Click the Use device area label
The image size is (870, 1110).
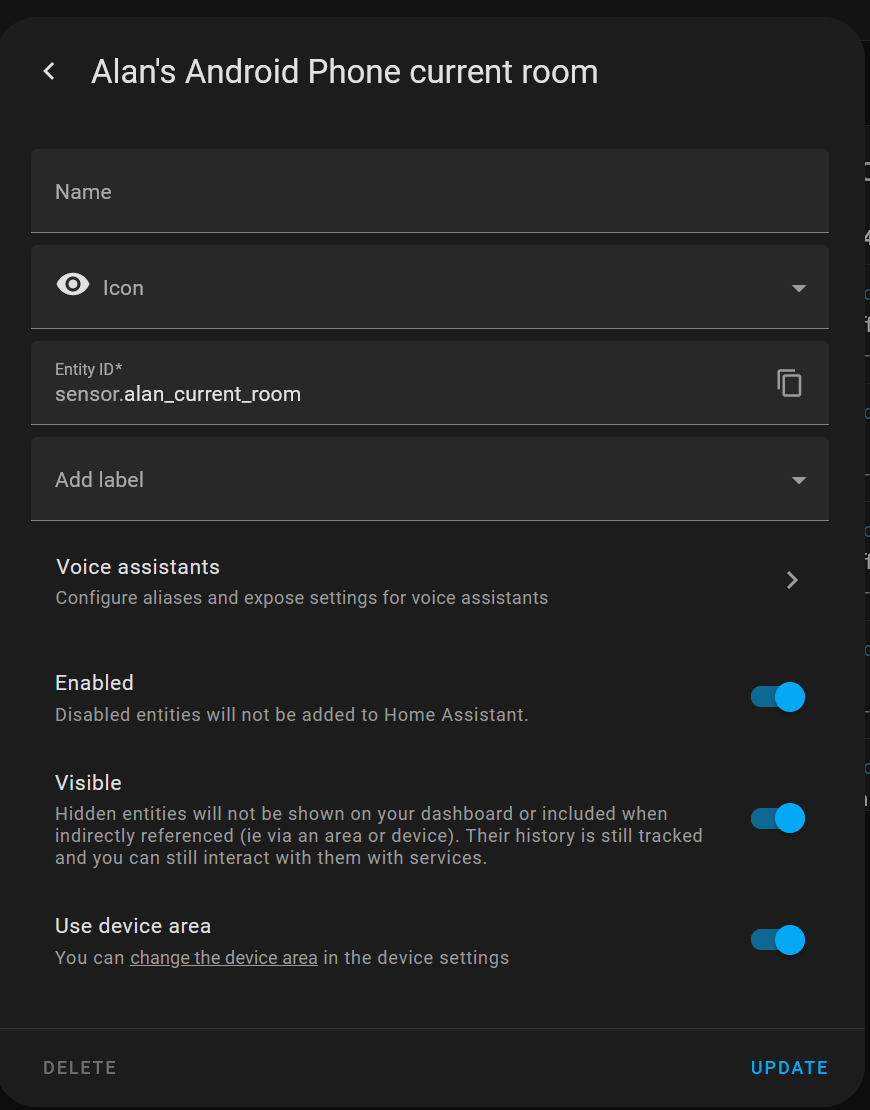(133, 926)
